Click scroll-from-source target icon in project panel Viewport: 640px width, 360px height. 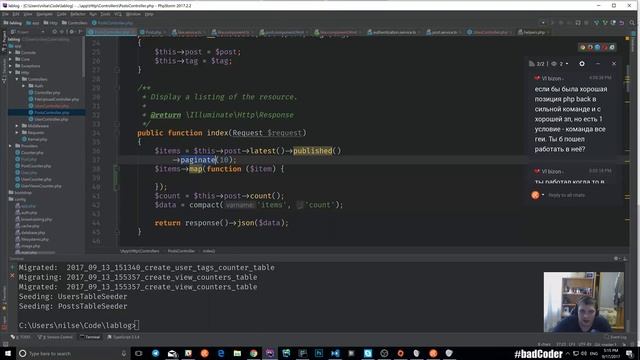[x=55, y=32]
